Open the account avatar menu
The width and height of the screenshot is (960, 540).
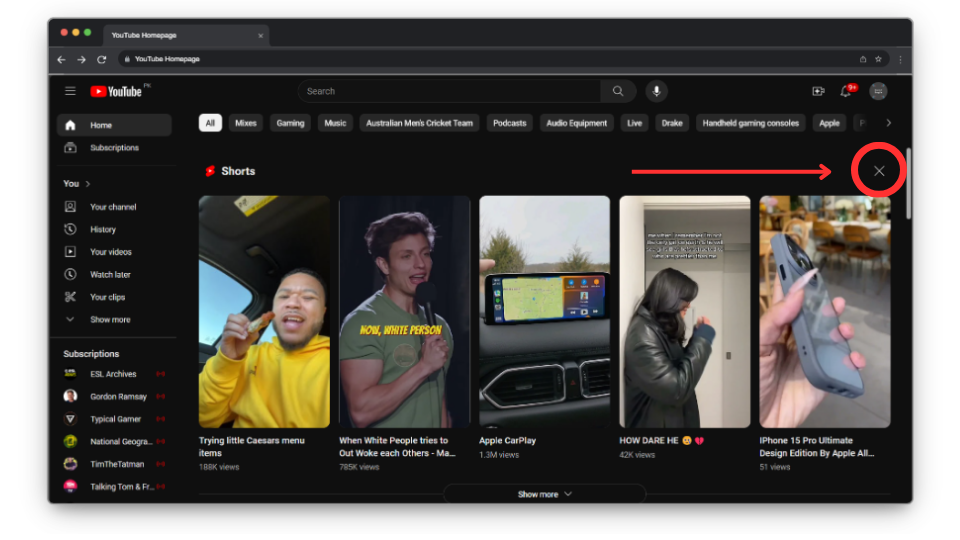(878, 91)
